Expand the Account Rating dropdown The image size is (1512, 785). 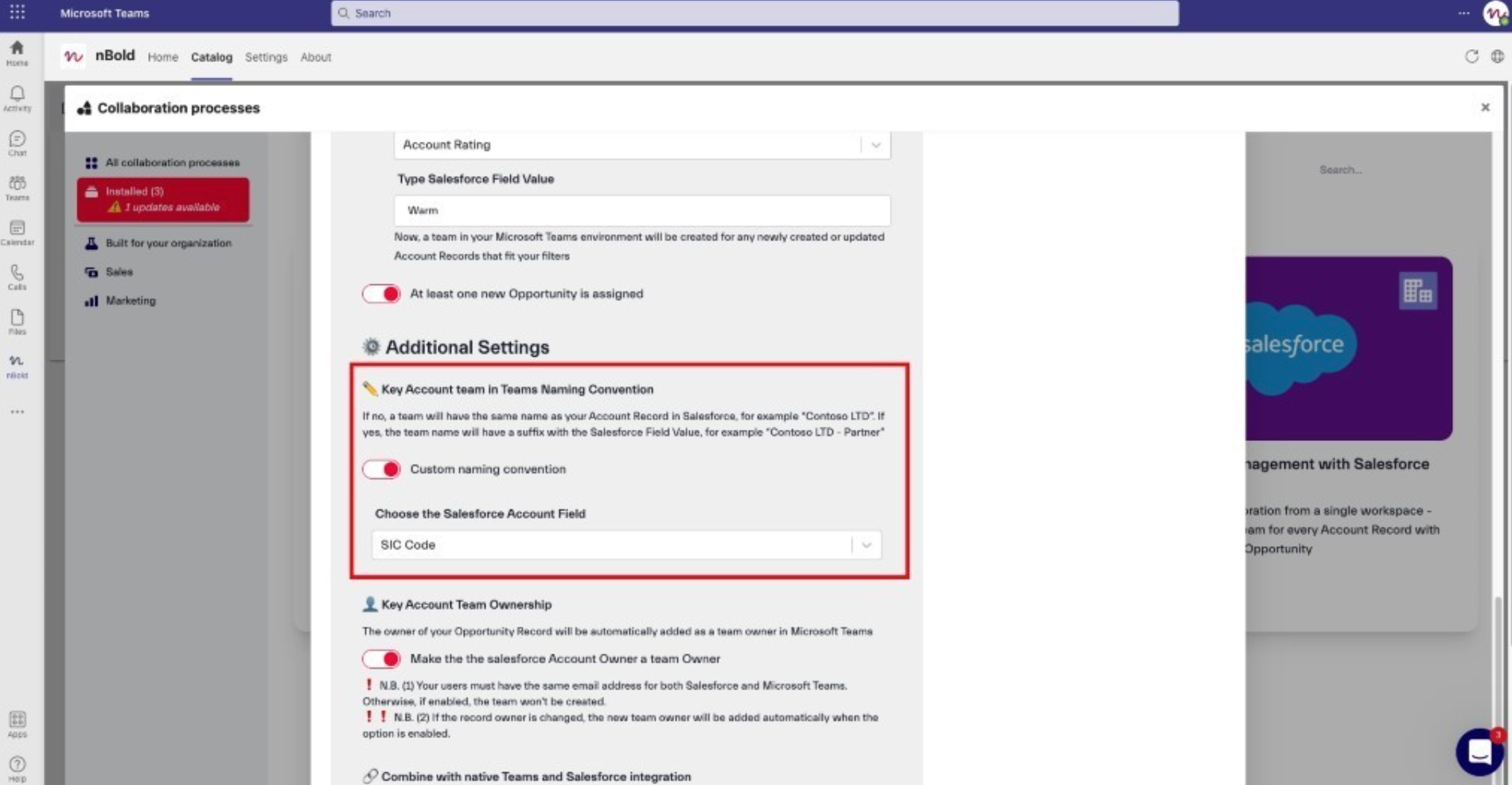tap(875, 145)
